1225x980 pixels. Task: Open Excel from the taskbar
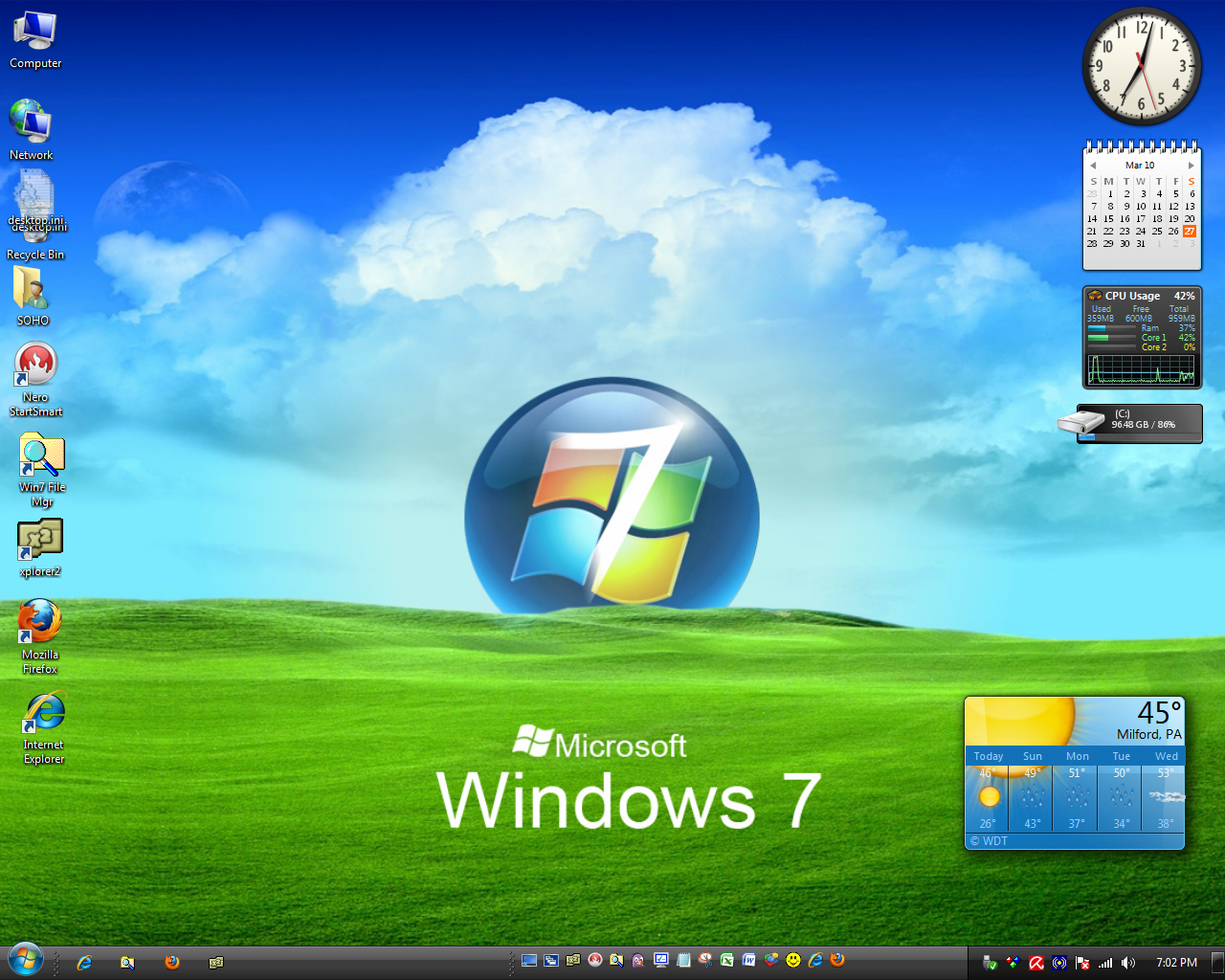click(727, 960)
